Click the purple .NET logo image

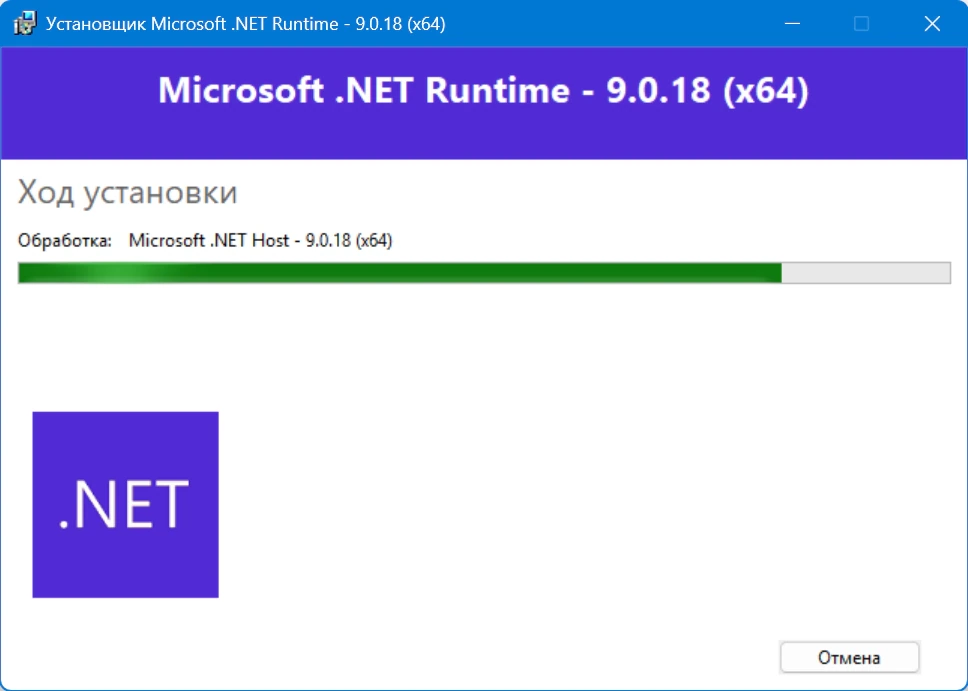[125, 505]
